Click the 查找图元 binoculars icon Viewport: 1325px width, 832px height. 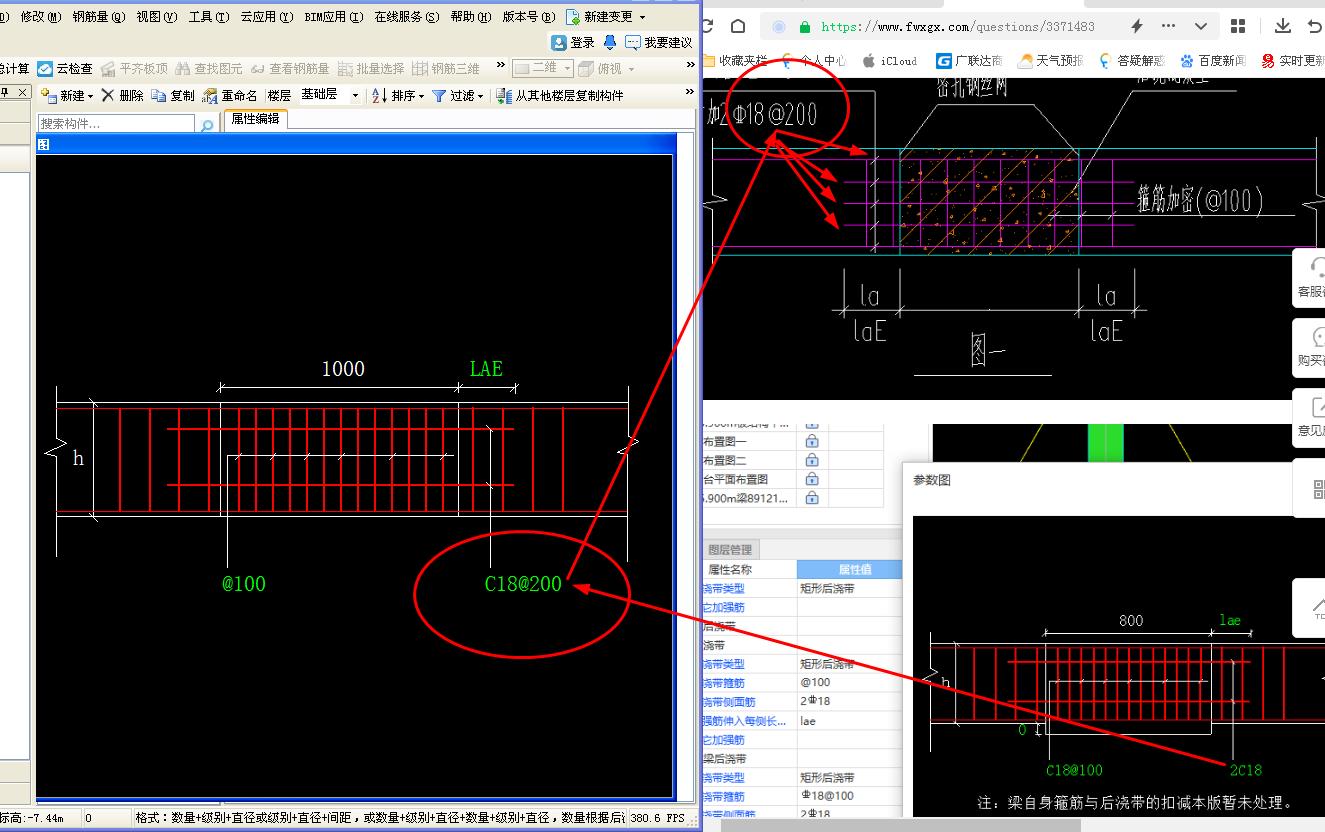pos(183,69)
